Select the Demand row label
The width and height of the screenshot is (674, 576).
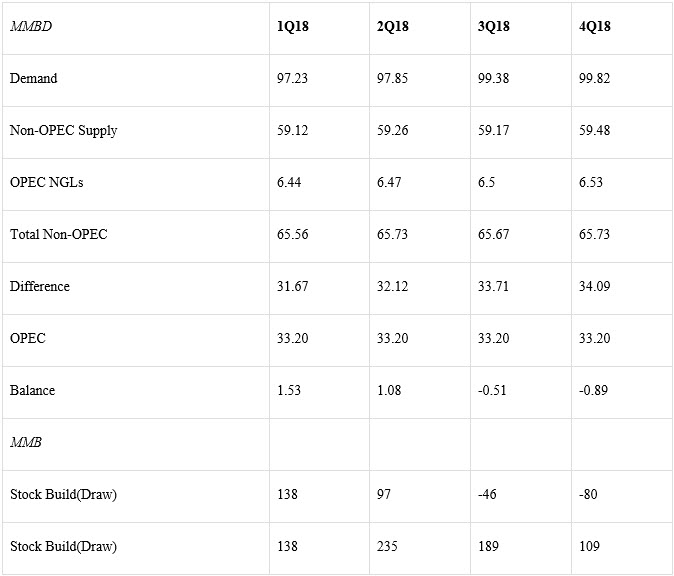click(33, 78)
